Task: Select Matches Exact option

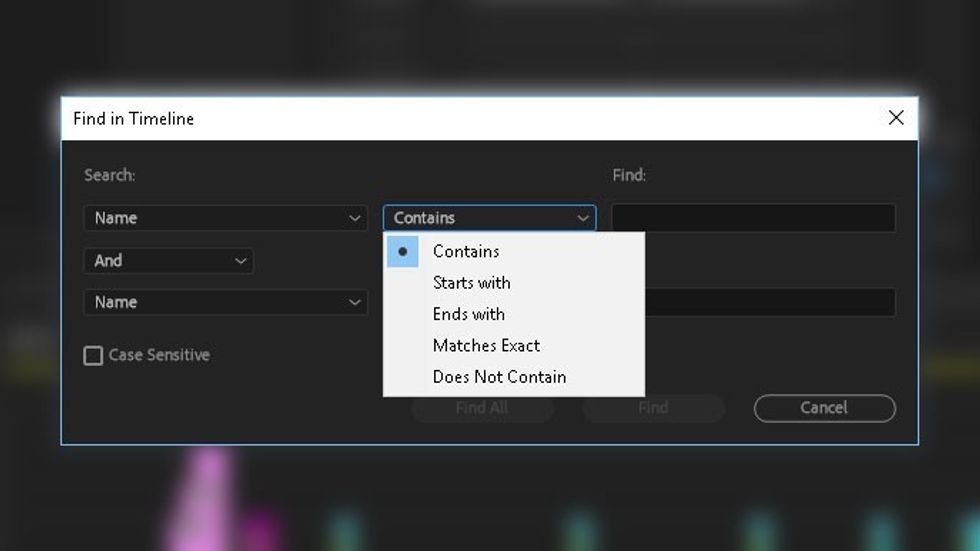Action: [514, 345]
